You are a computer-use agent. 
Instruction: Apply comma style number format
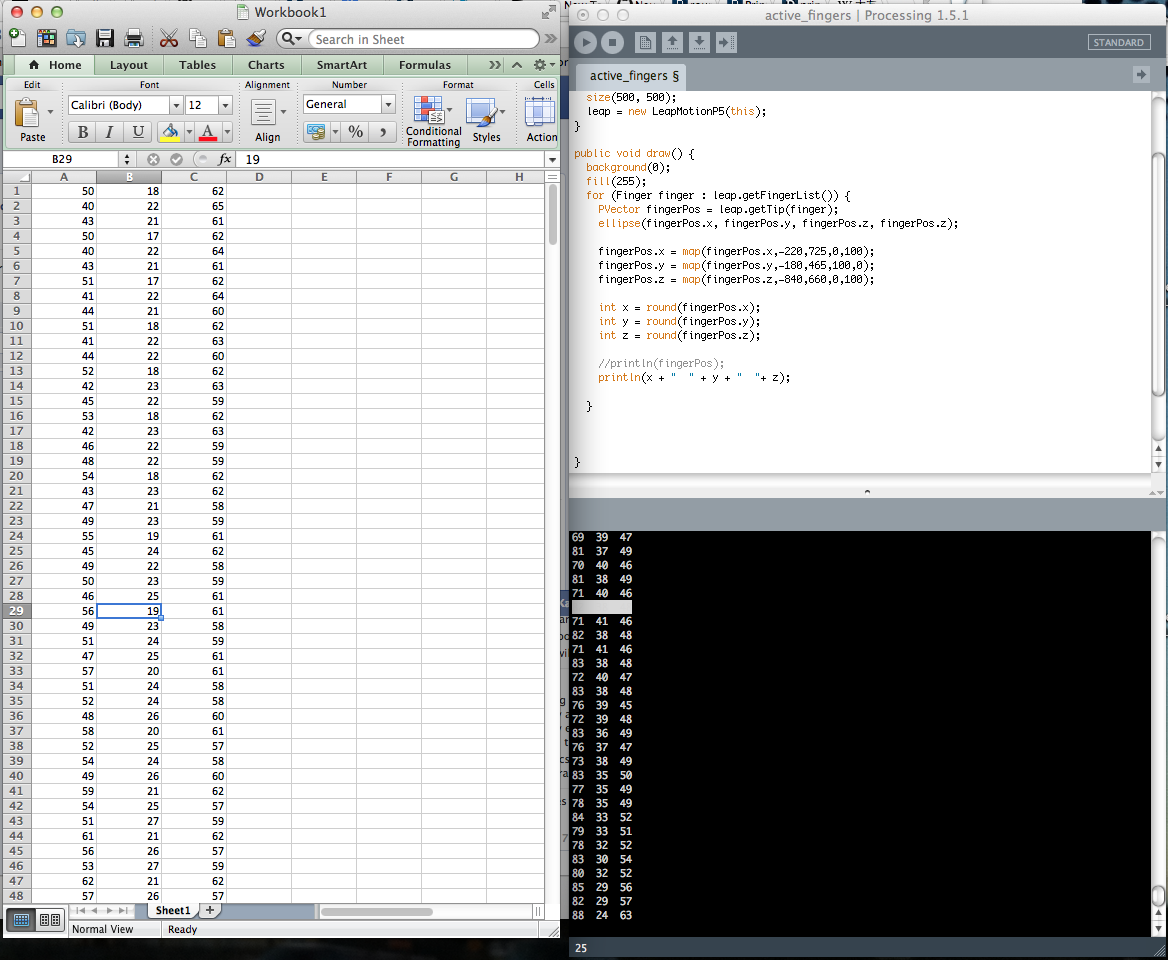pyautogui.click(x=383, y=132)
